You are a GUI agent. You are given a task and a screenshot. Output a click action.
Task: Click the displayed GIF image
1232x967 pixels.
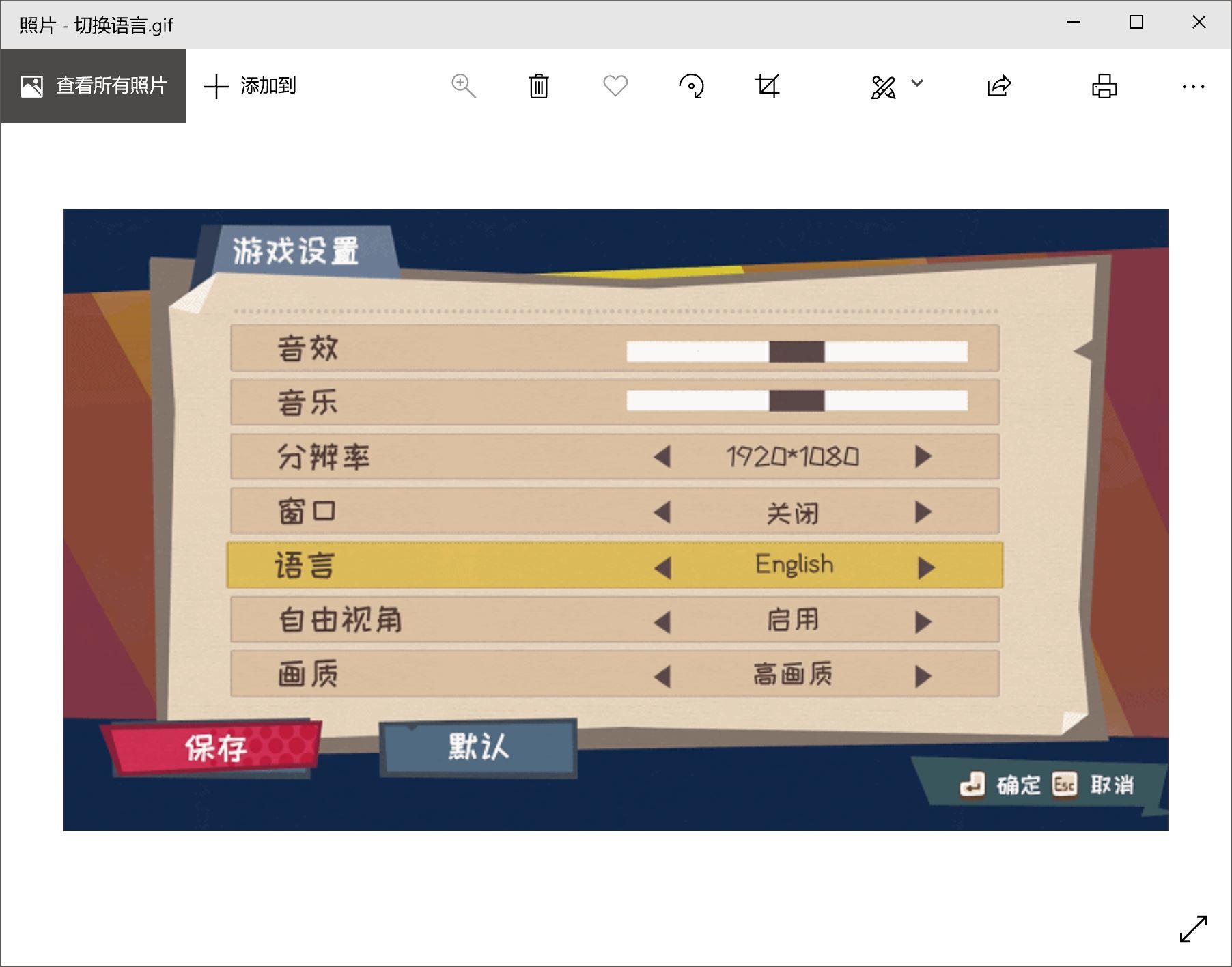pos(615,520)
